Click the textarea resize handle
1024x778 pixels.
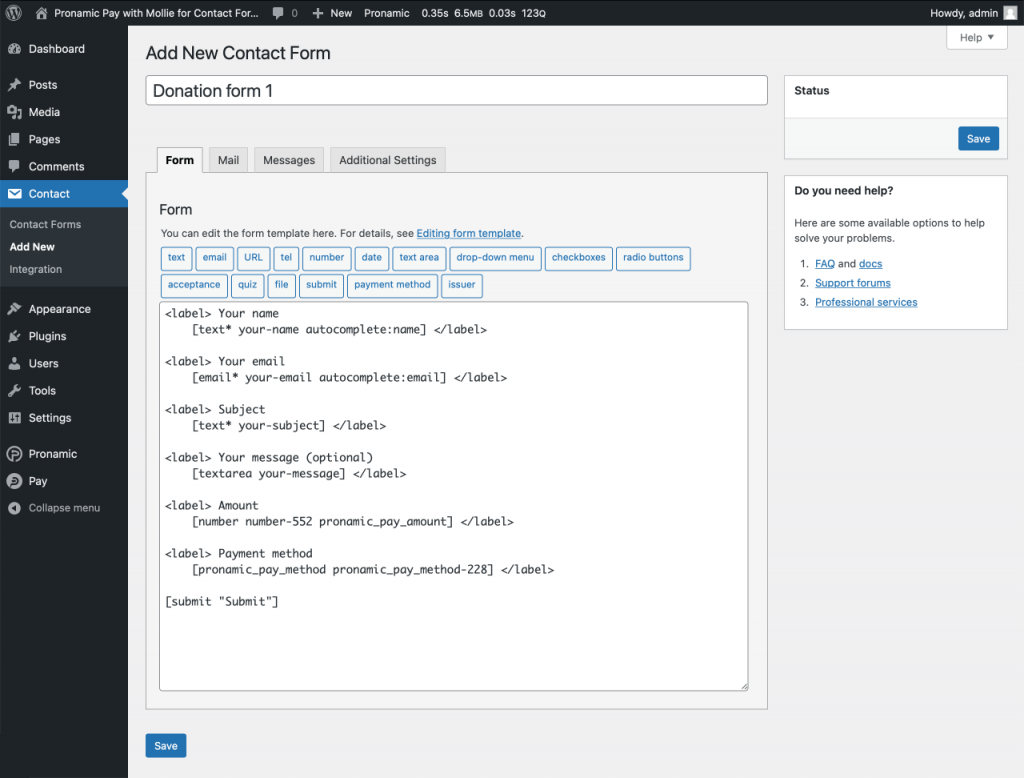coord(744,686)
